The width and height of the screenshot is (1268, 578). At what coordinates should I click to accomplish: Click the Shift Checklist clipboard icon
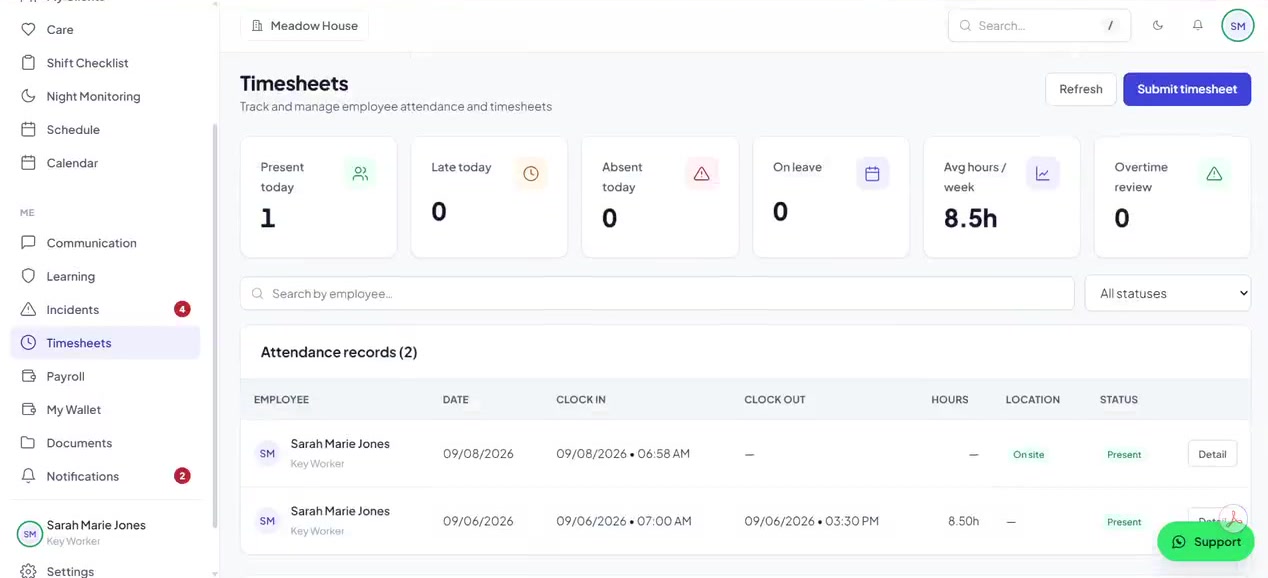pyautogui.click(x=28, y=63)
